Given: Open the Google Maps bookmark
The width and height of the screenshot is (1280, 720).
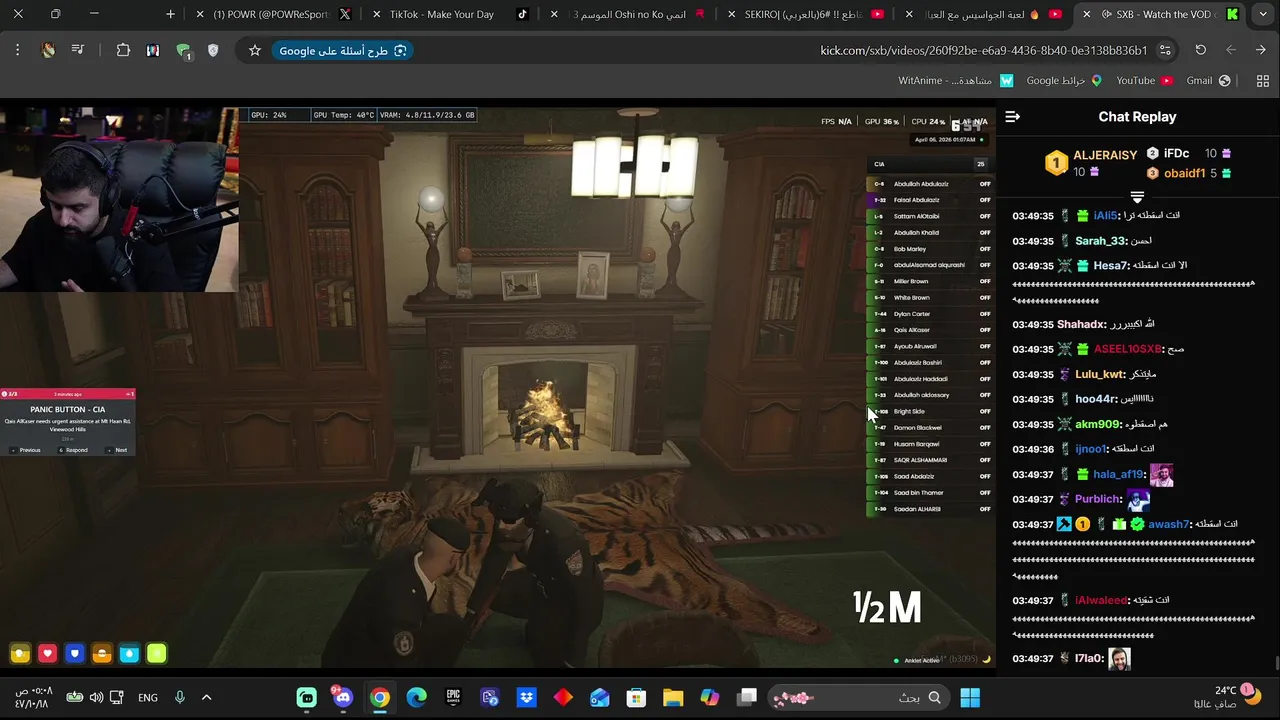Looking at the screenshot, I should click(1064, 81).
